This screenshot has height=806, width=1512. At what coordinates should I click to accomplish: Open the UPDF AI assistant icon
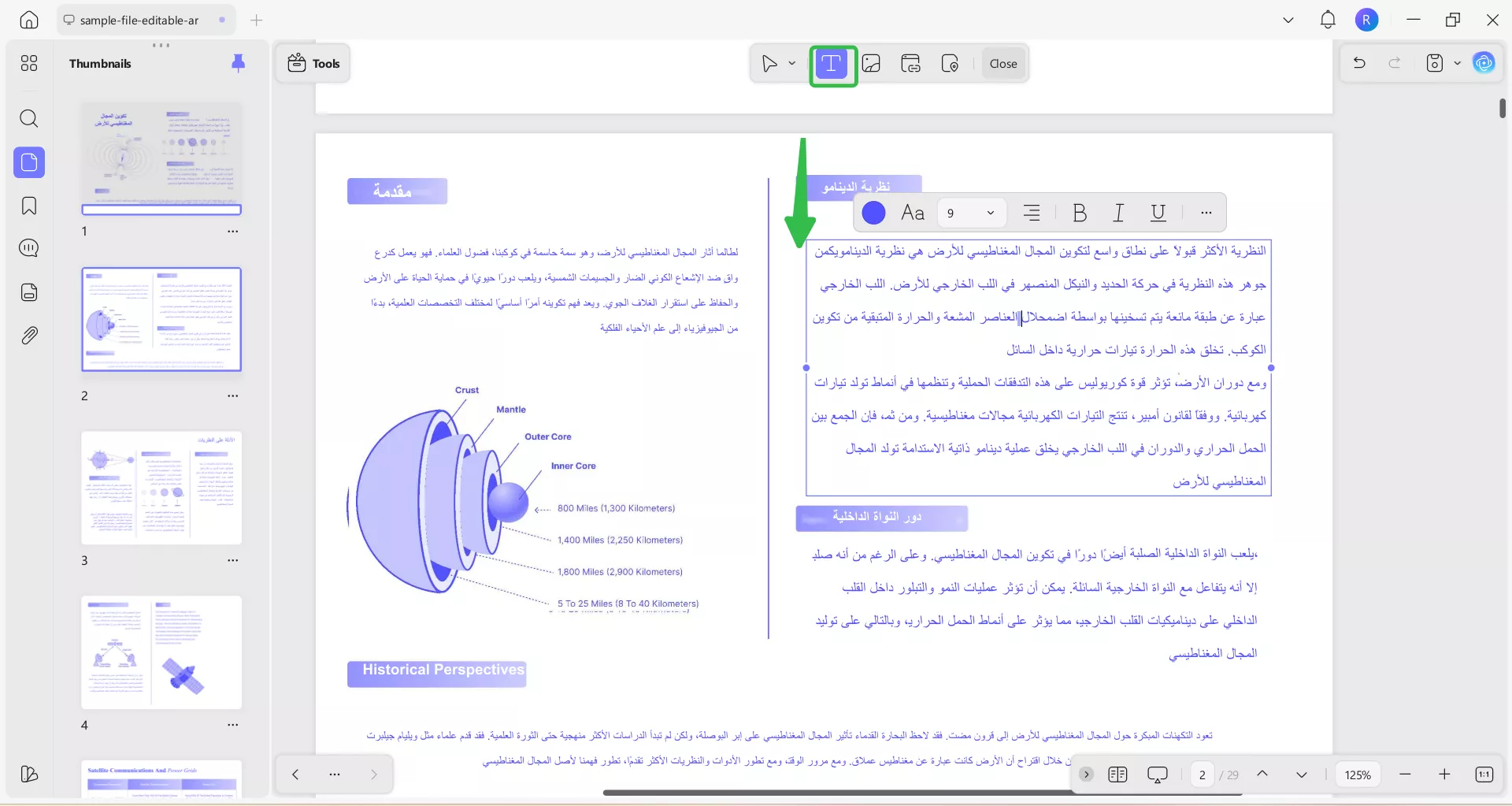tap(1484, 63)
